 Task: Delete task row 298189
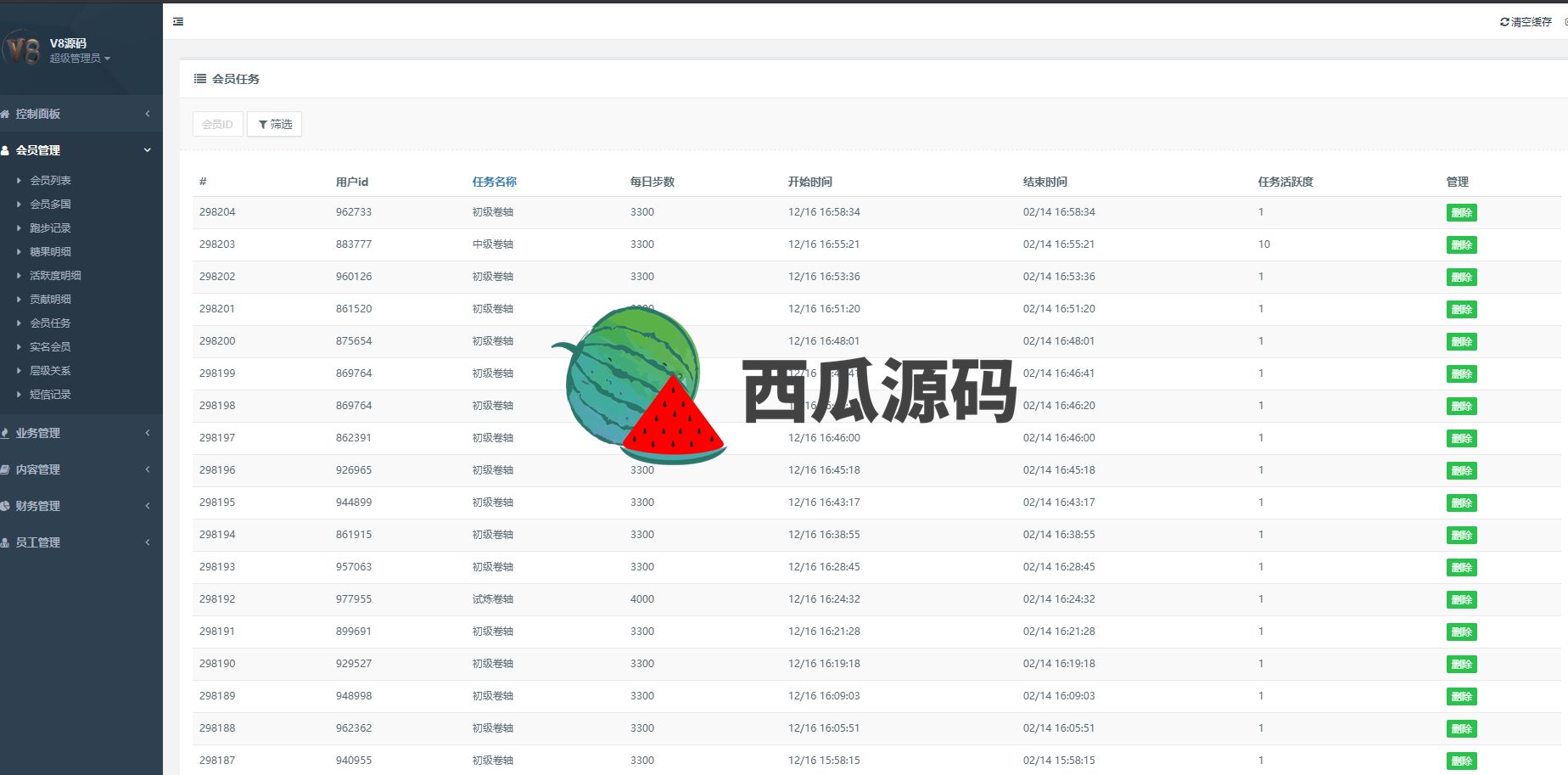coord(1461,697)
